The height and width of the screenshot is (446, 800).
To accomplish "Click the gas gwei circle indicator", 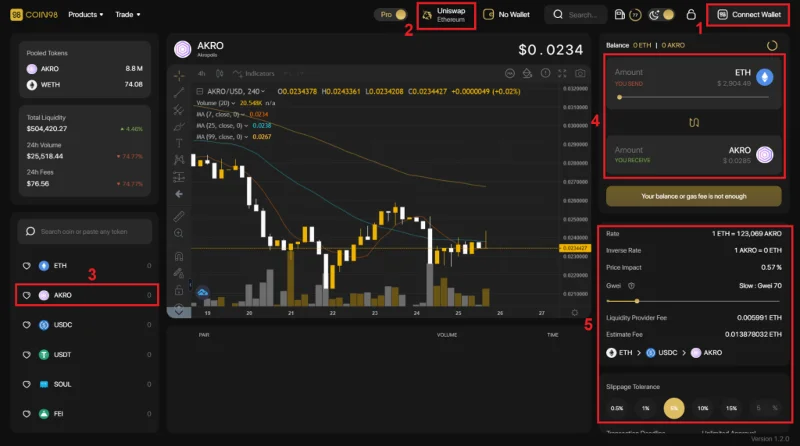I will pyautogui.click(x=635, y=15).
